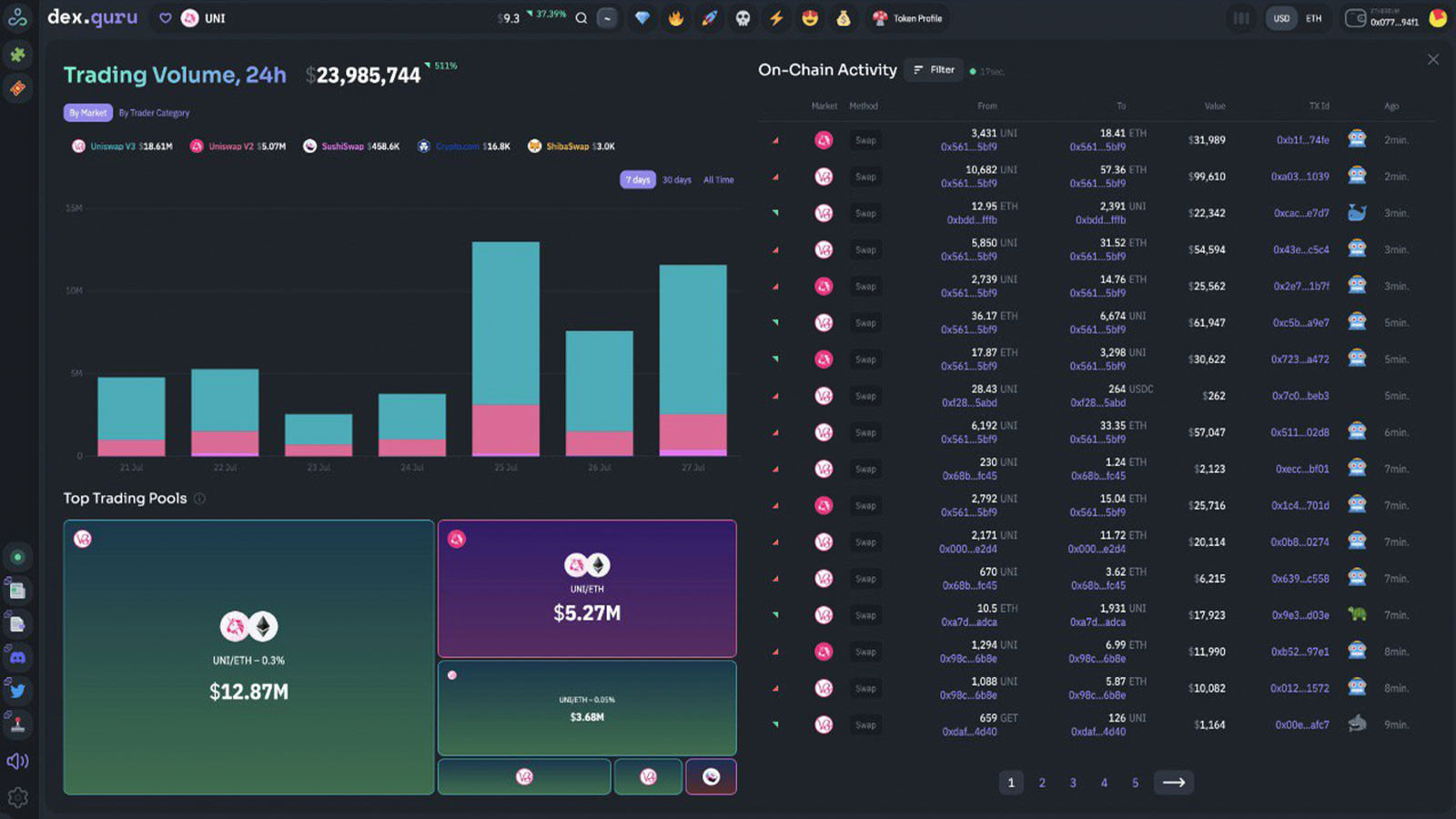The height and width of the screenshot is (819, 1456).
Task: Click the 27 Jul volume bar
Action: pos(693,360)
